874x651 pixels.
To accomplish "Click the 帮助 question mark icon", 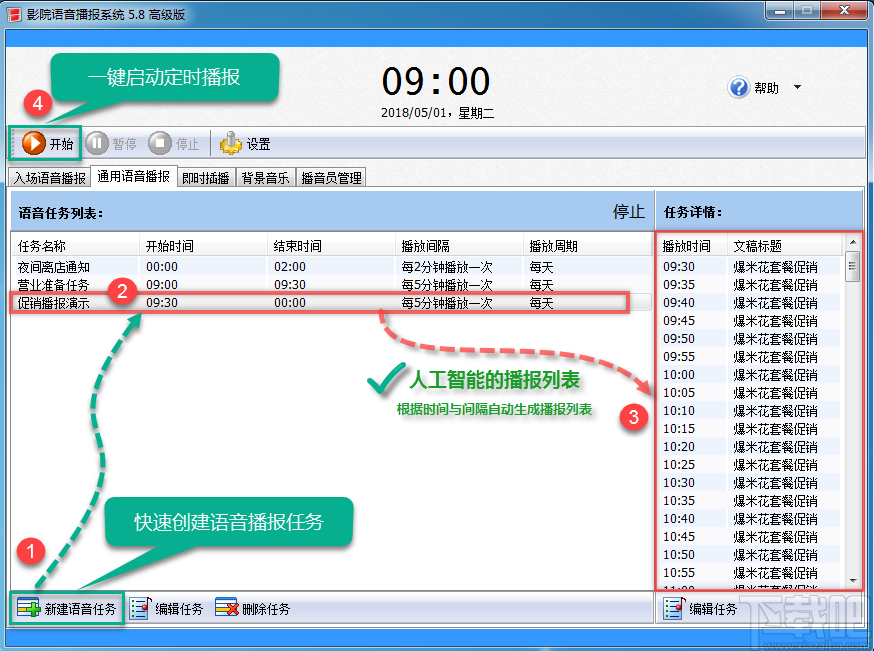I will click(x=737, y=87).
